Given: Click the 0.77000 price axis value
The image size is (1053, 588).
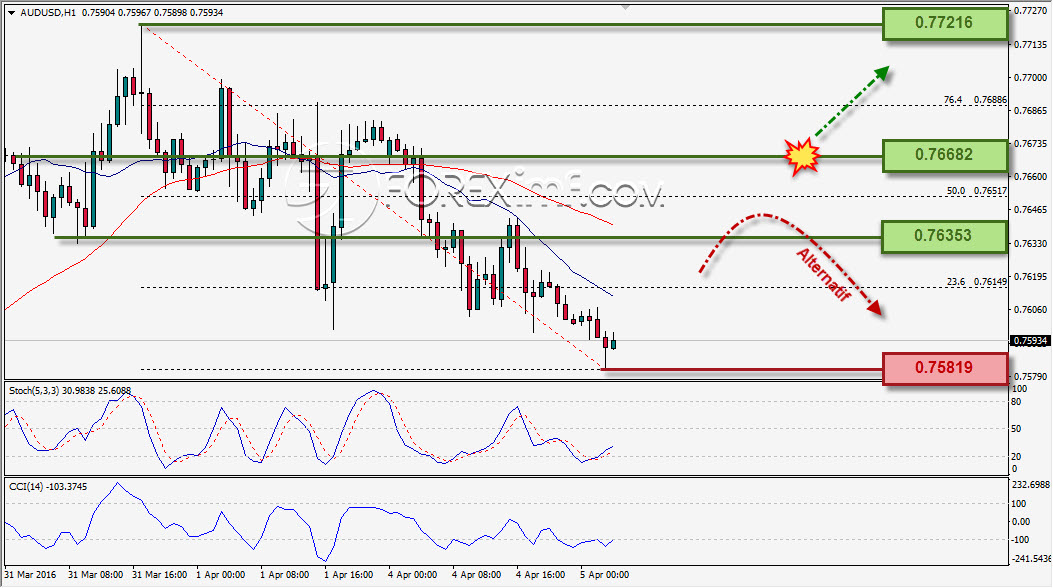Looking at the screenshot, I should [x=1030, y=79].
